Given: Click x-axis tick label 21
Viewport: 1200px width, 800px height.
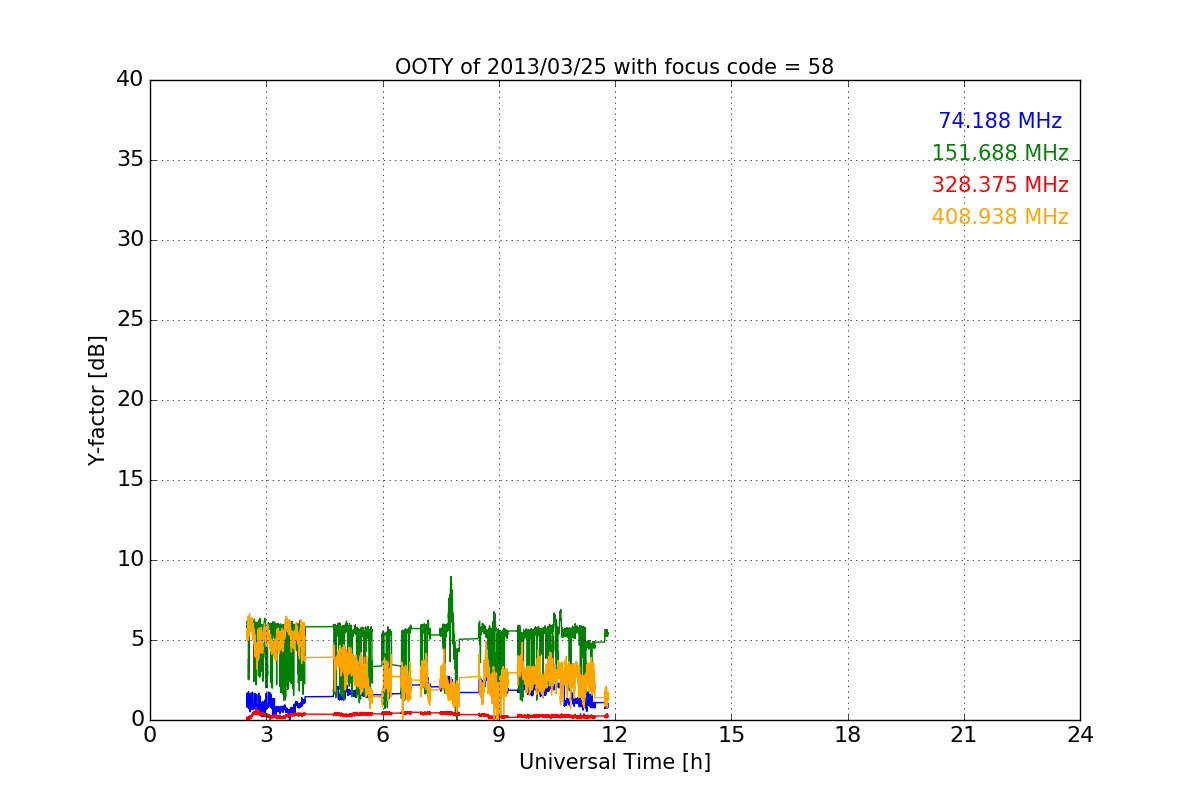Looking at the screenshot, I should click(964, 735).
